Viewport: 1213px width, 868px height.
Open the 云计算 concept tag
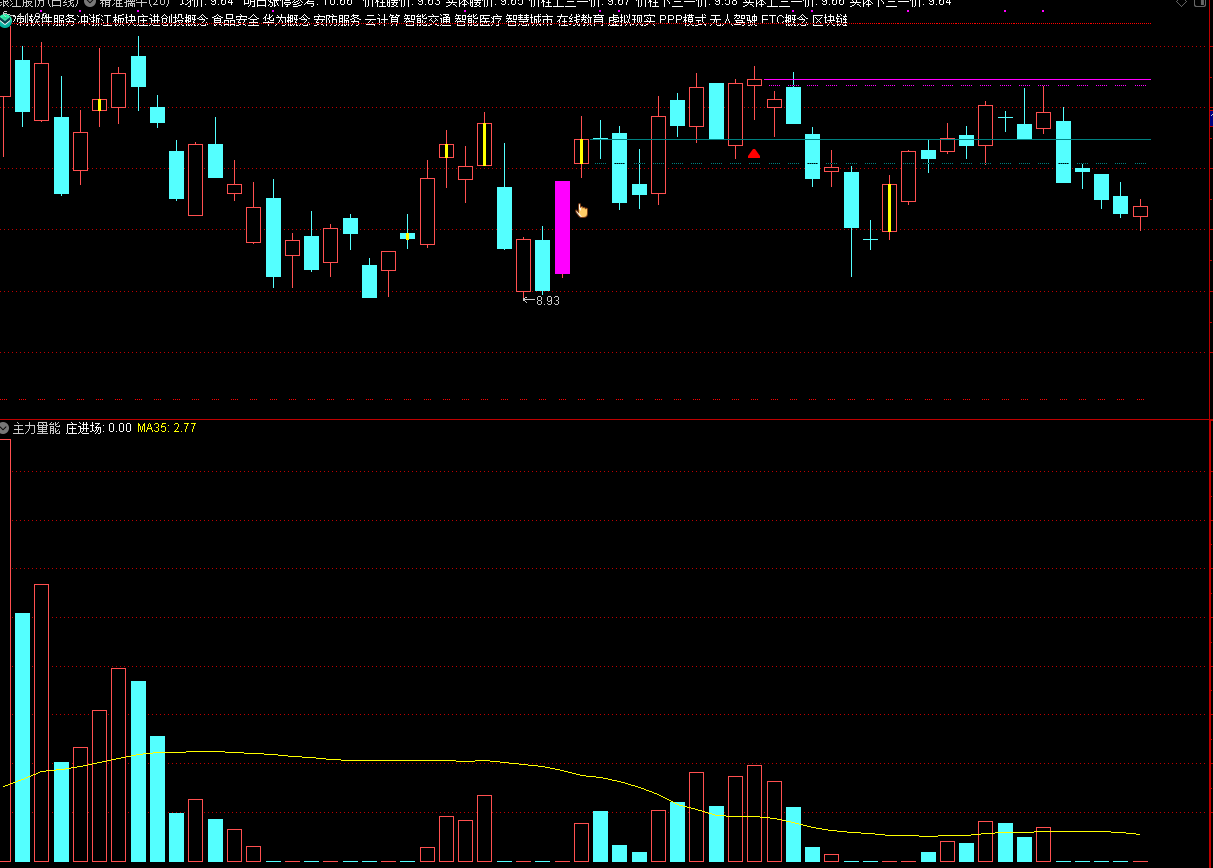point(382,20)
